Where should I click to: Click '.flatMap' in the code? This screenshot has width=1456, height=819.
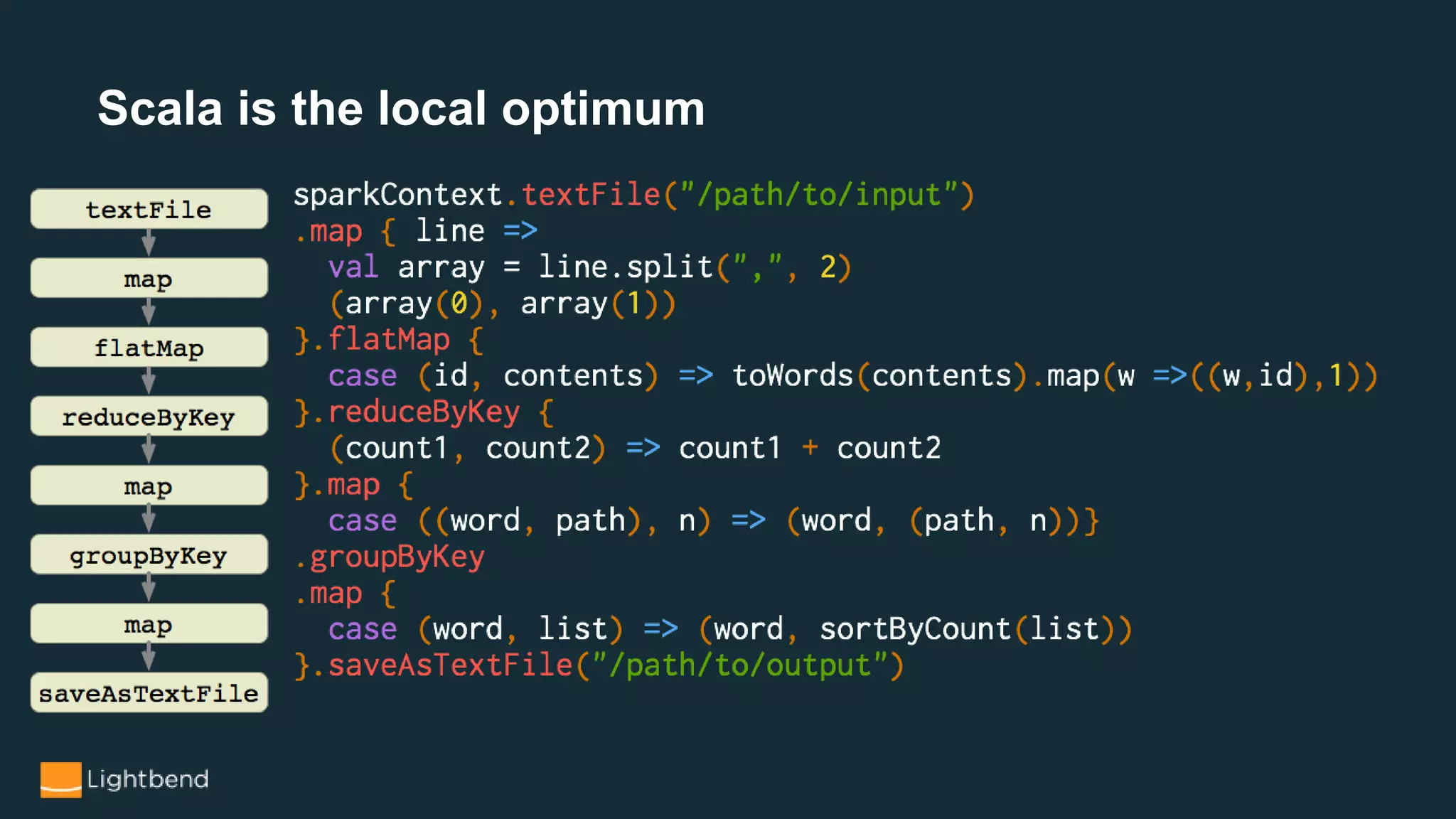point(381,339)
